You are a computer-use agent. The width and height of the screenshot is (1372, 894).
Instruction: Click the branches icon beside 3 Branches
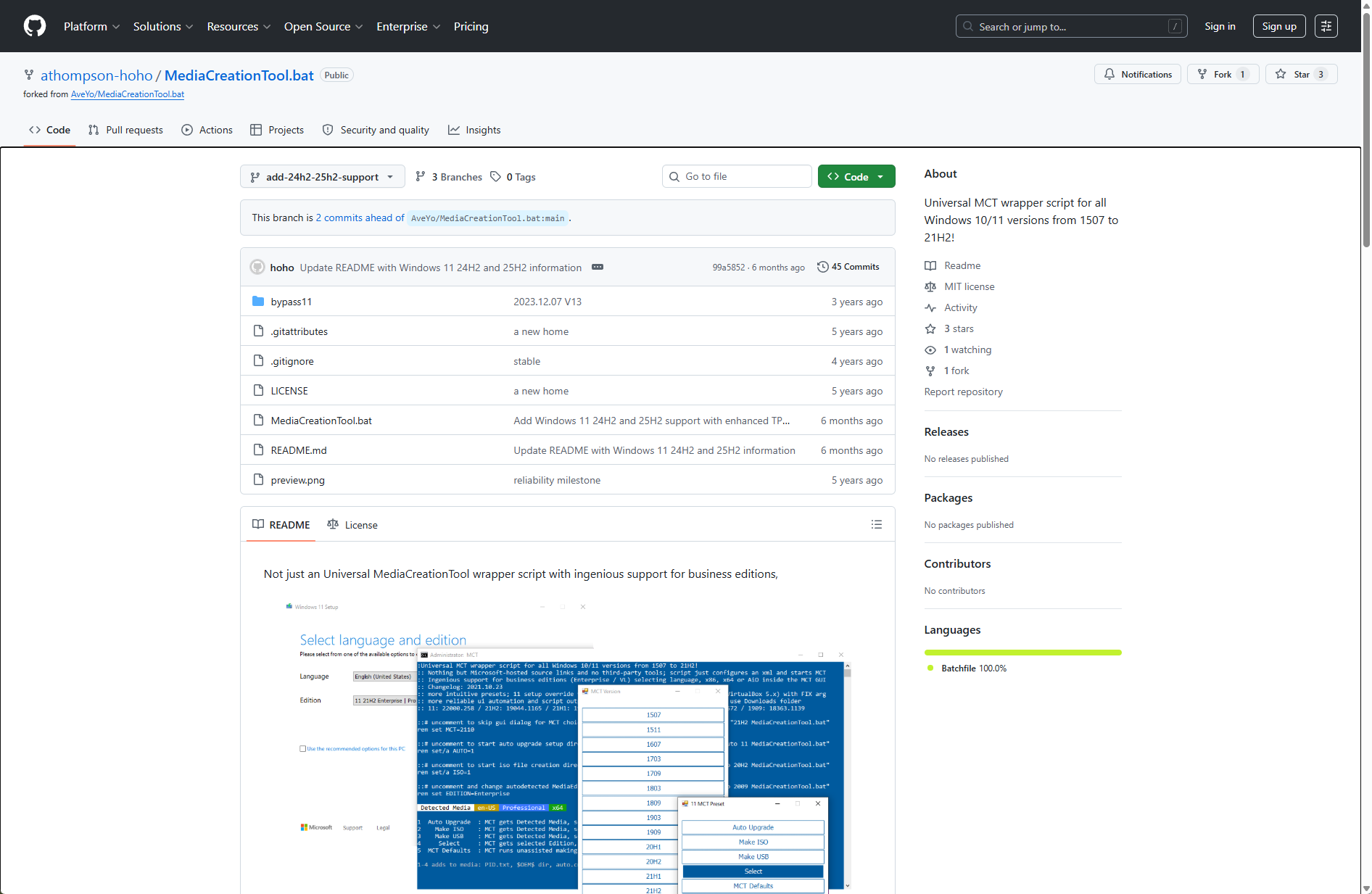[421, 176]
